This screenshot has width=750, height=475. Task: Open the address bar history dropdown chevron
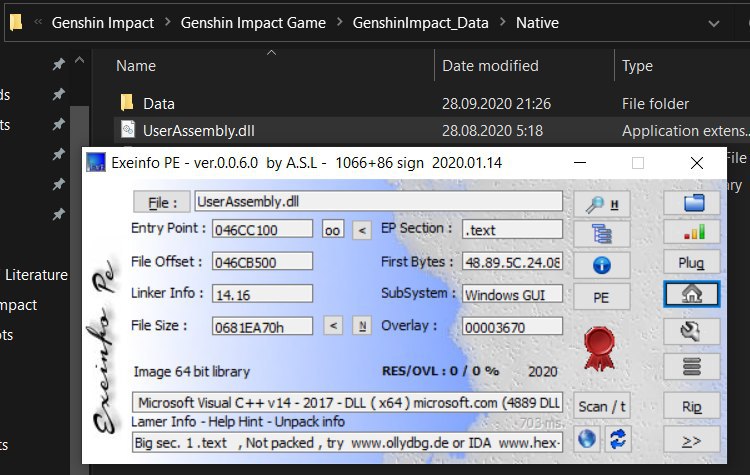point(714,23)
